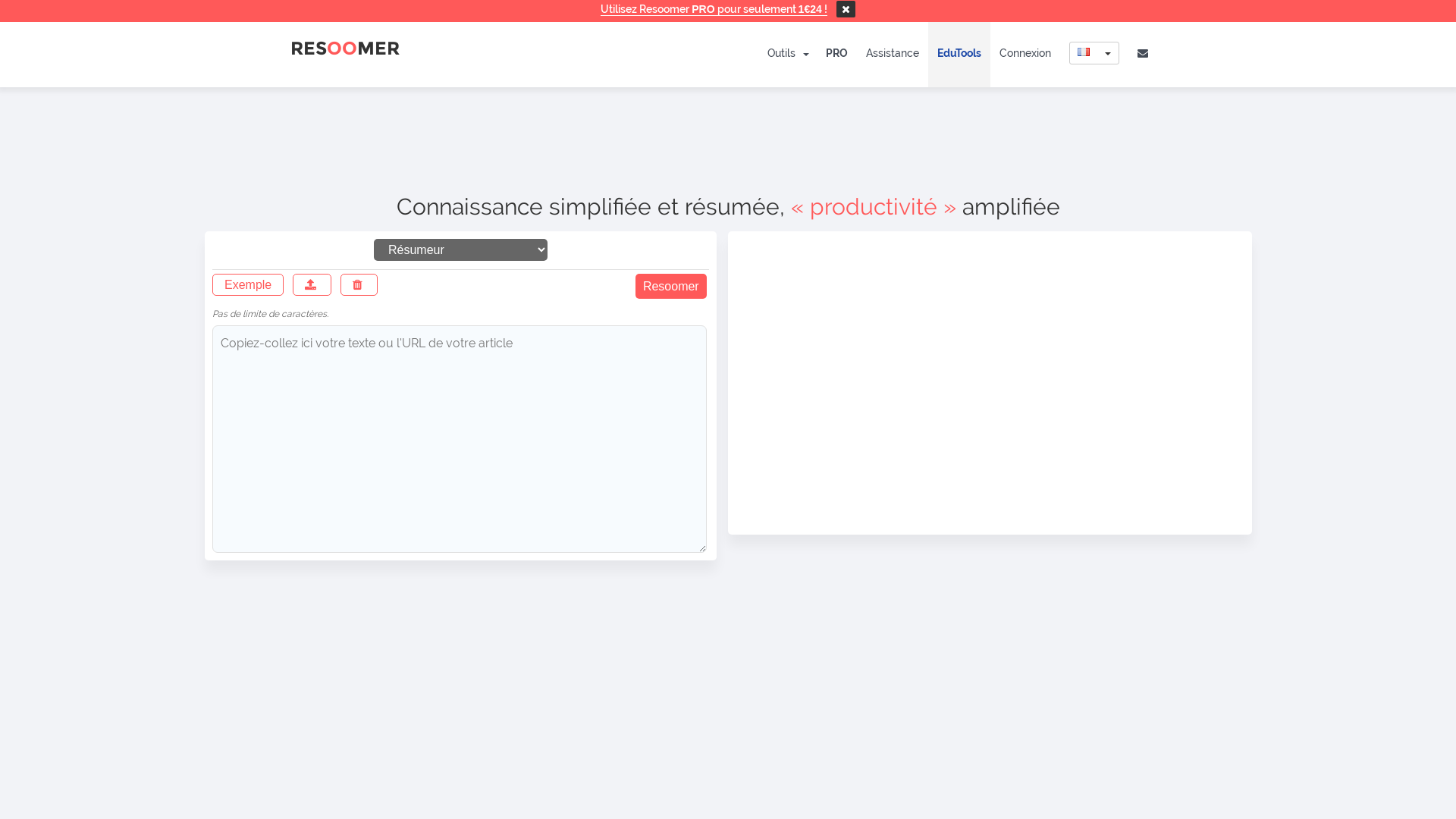
Task: Click the Resoomer submit button
Action: tap(671, 286)
